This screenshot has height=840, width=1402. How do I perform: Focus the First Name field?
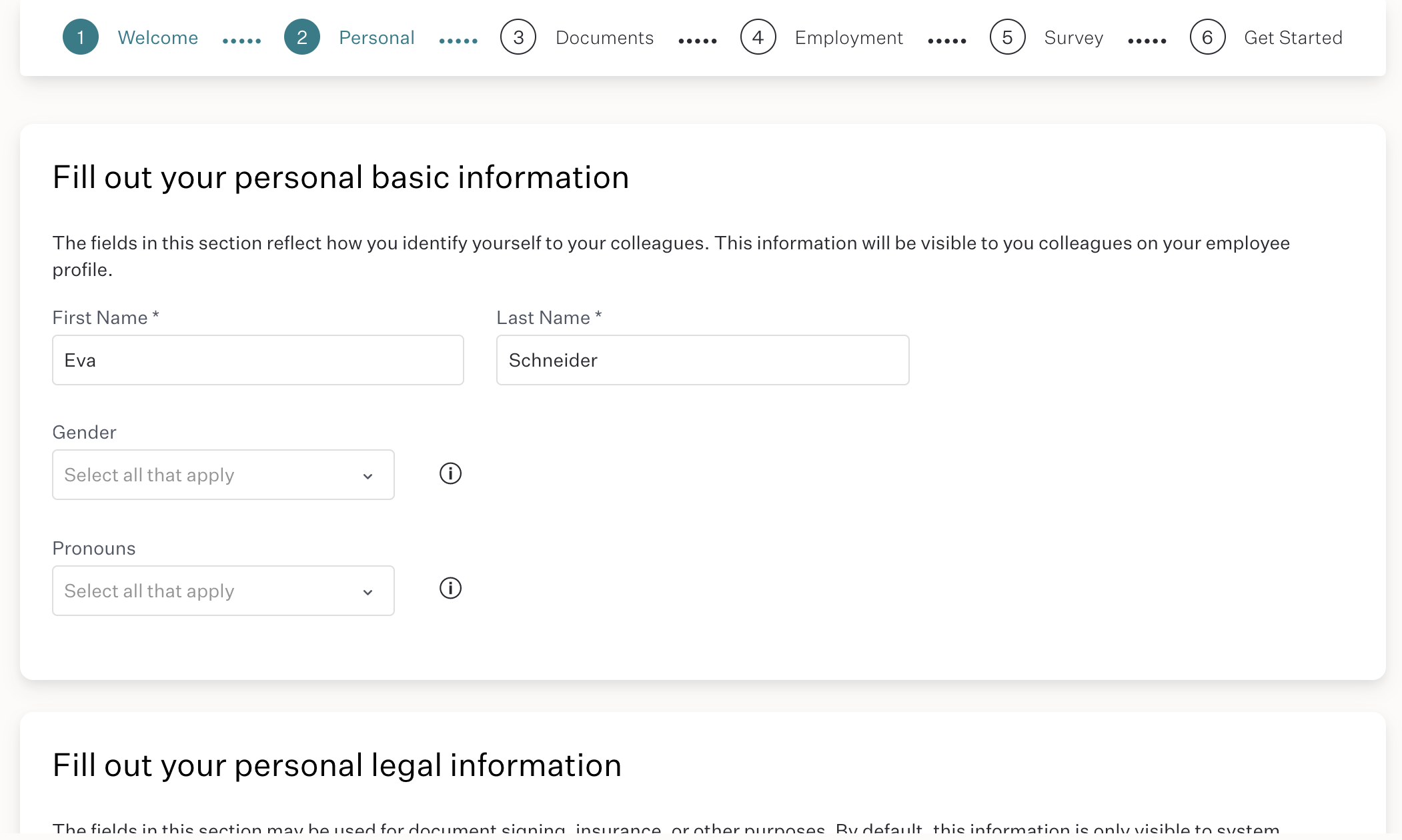(258, 360)
